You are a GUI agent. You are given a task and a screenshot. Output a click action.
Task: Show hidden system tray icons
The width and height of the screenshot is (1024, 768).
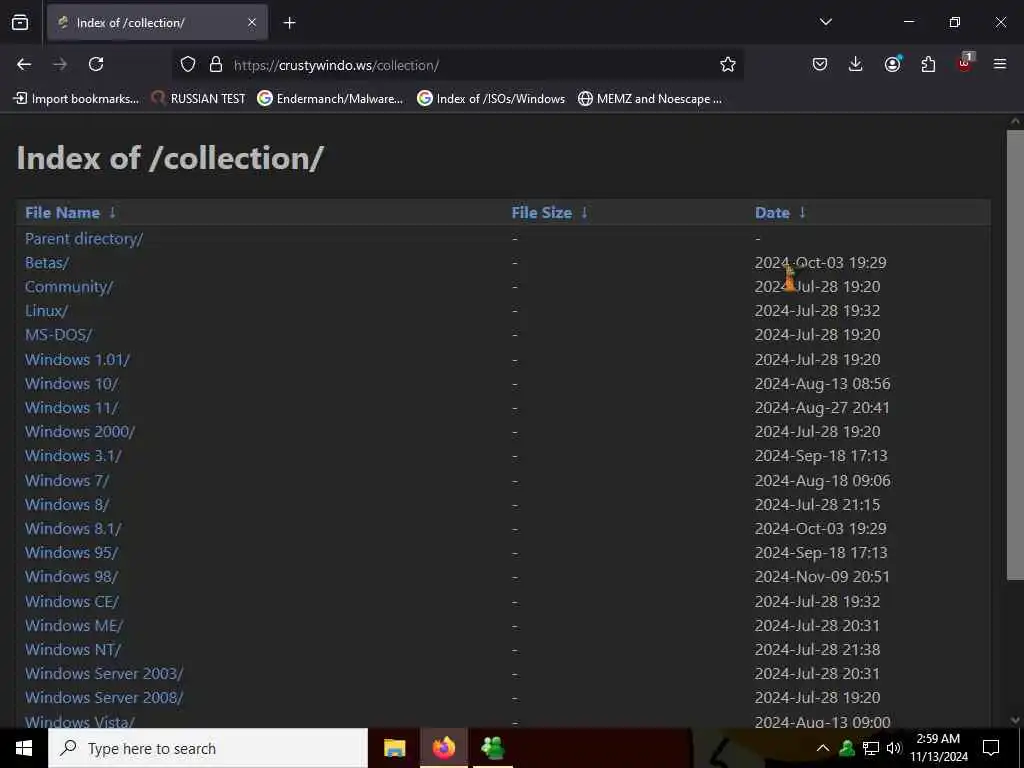click(x=823, y=748)
